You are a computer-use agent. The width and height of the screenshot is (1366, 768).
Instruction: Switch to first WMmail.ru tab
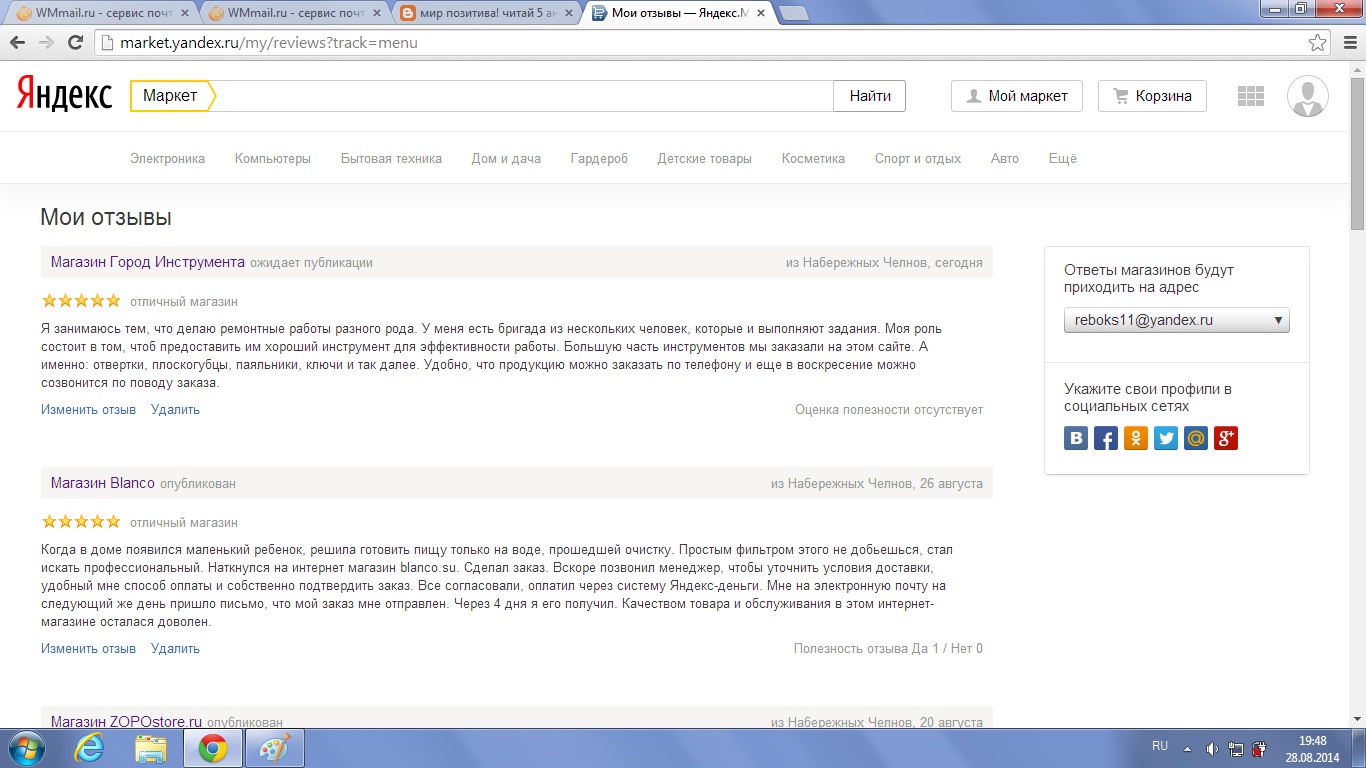coord(100,14)
